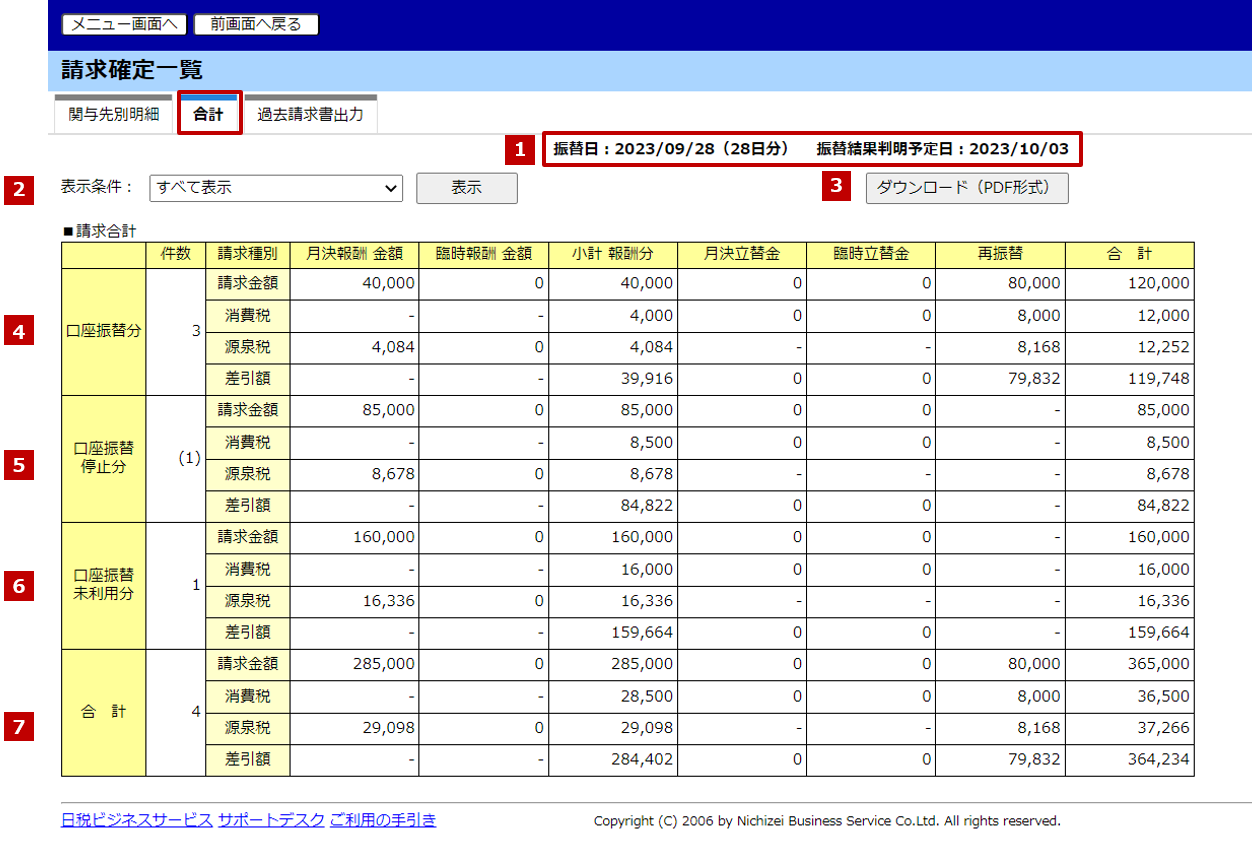Switch to the 関与先別明細 tab
This screenshot has height=862, width=1252.
[x=113, y=115]
